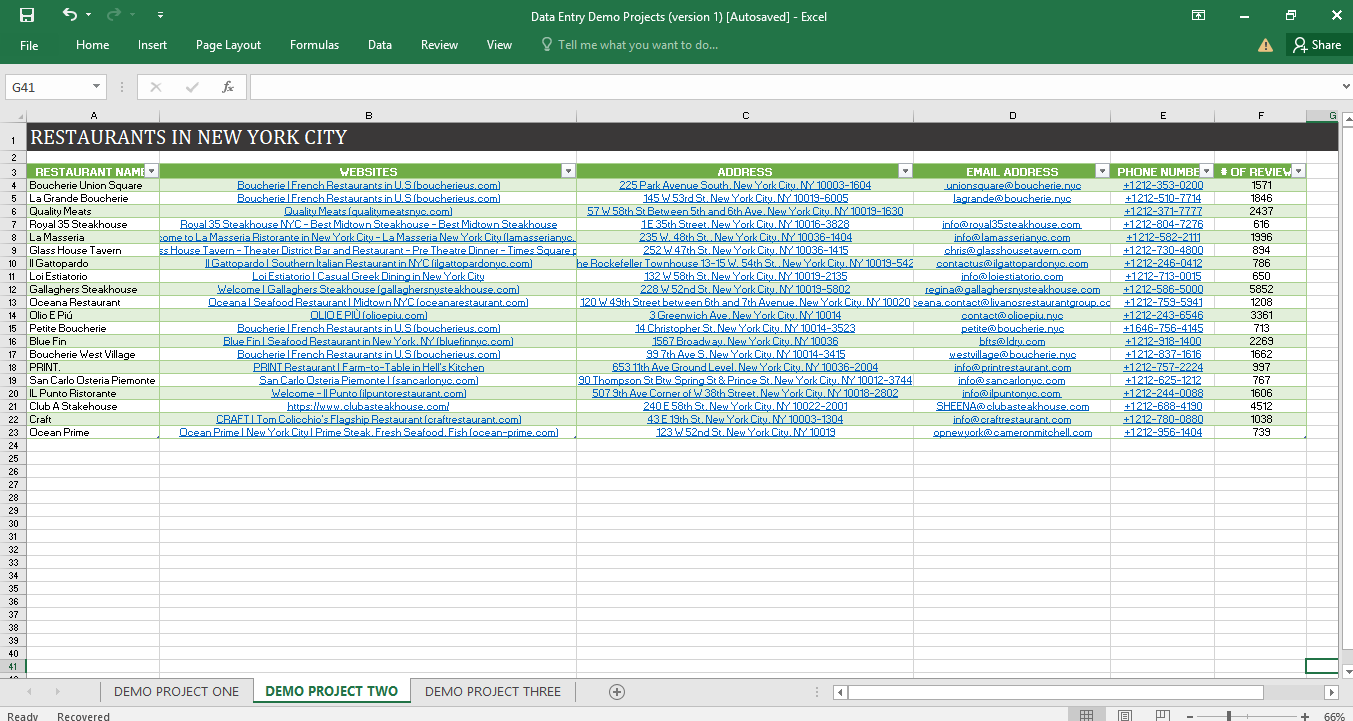The image size is (1353, 721).
Task: Click the zoom slider handle
Action: point(1229,716)
